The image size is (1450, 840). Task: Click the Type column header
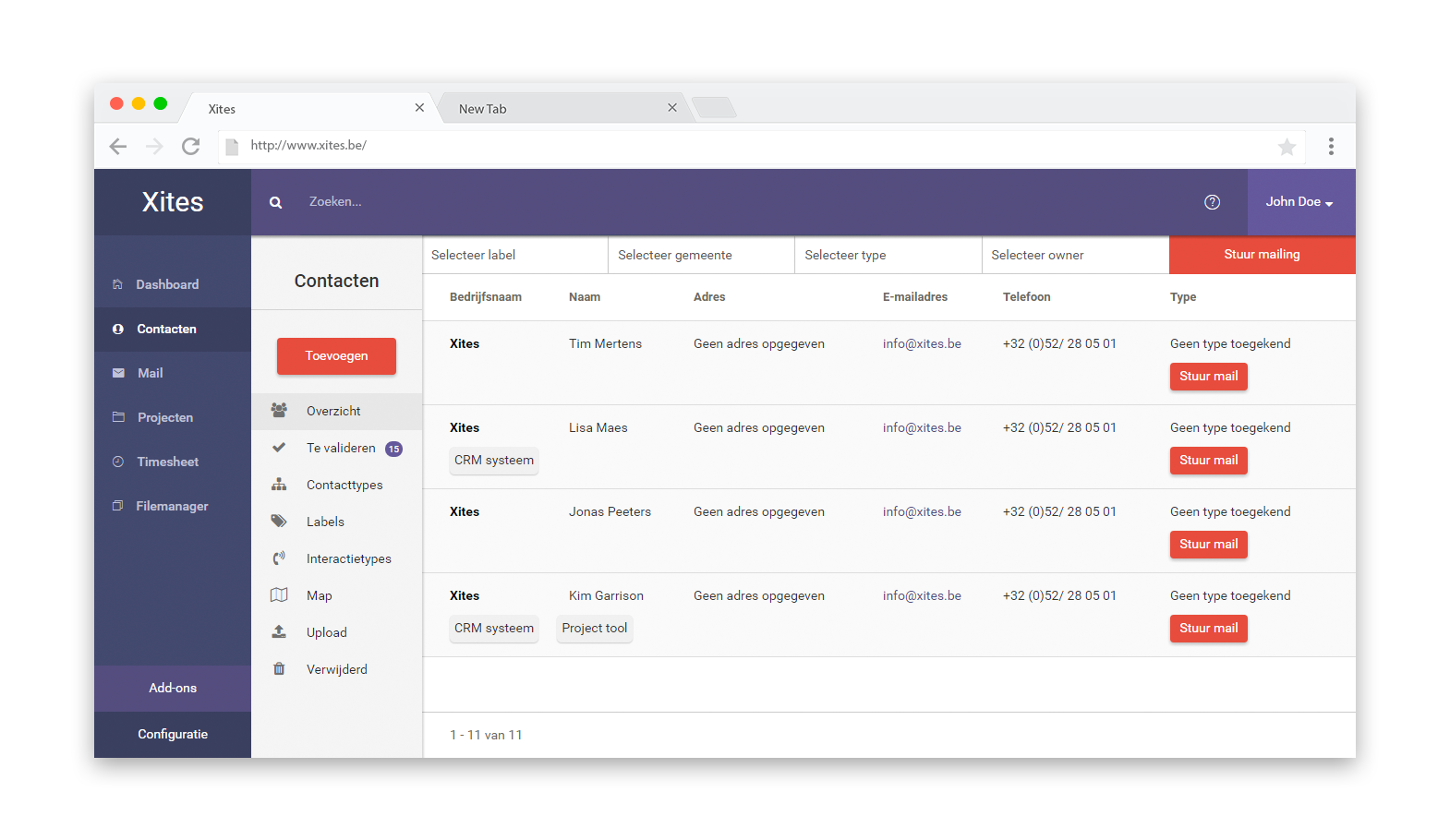click(1183, 297)
